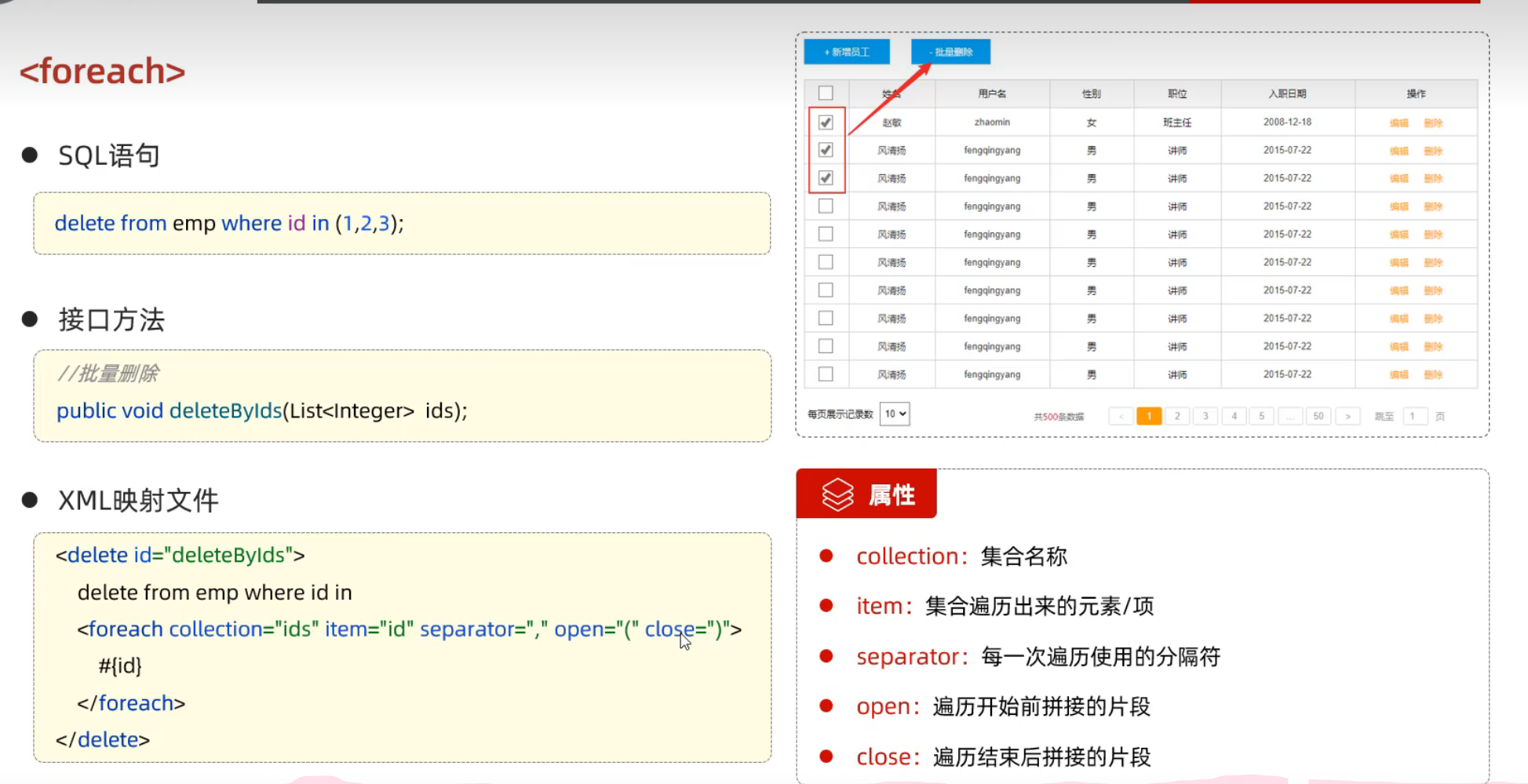Click 编辑 link in the zhaomin row
The image size is (1528, 784).
tap(1399, 123)
